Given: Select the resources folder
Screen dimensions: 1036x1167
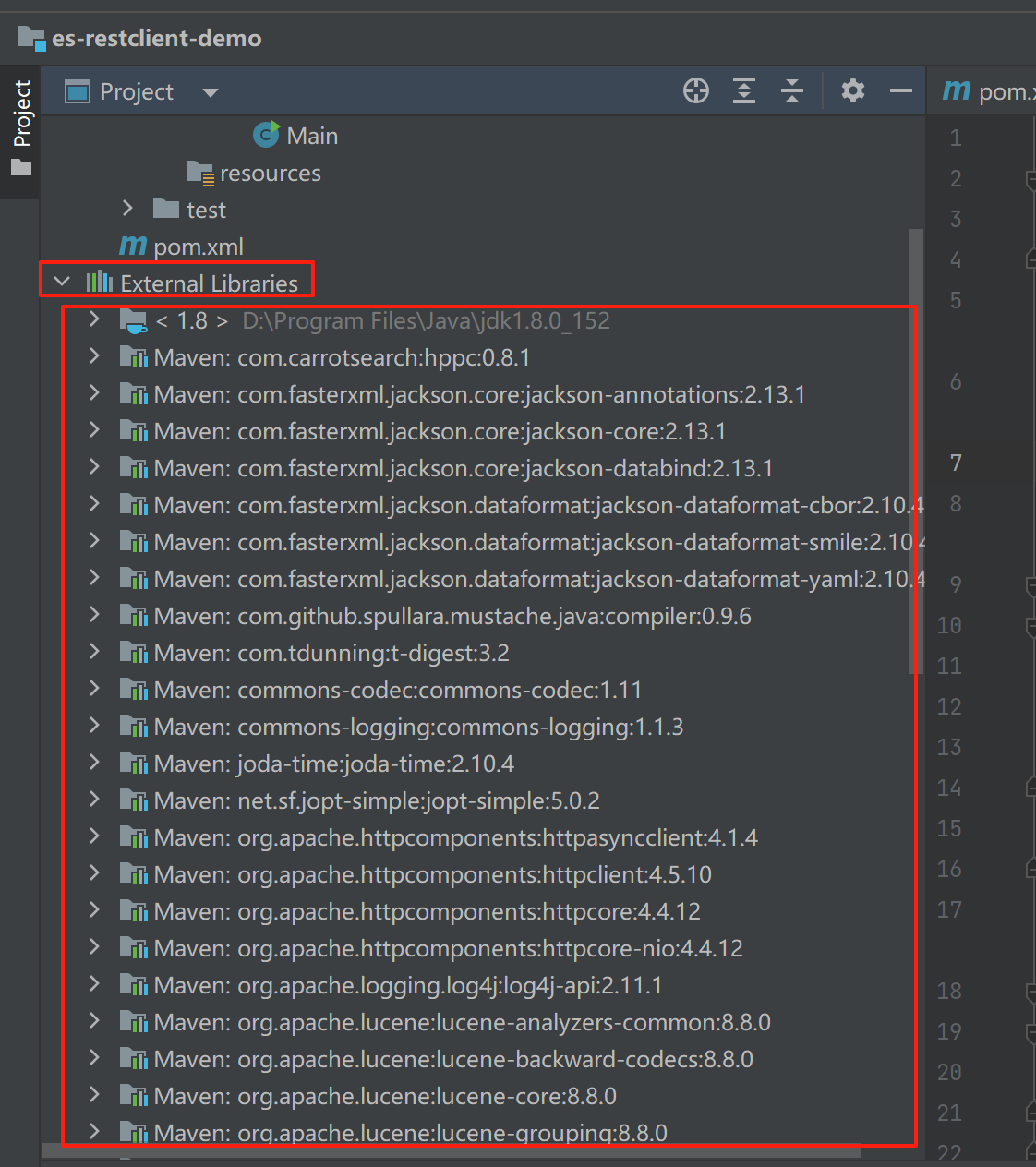Looking at the screenshot, I should click(x=254, y=173).
